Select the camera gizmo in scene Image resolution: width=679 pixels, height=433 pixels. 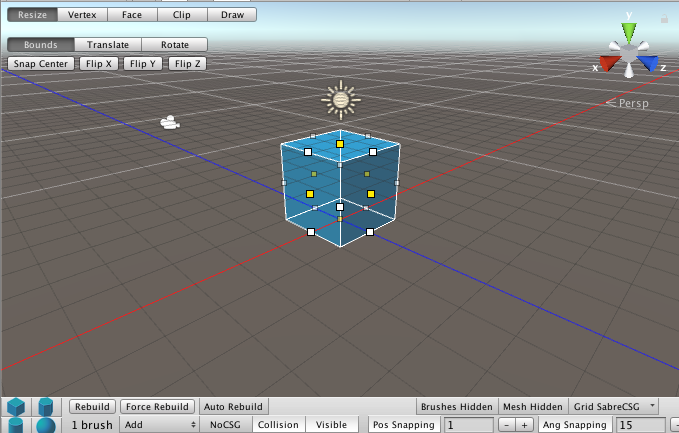click(170, 123)
